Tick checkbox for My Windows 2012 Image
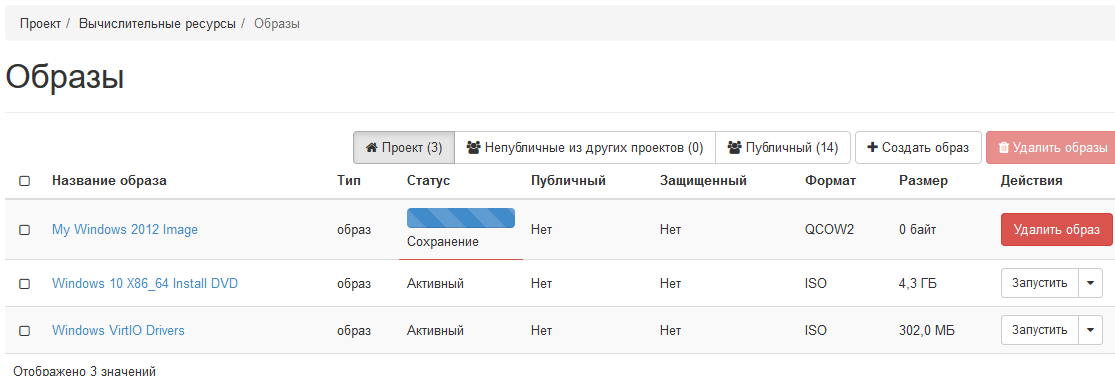 (x=24, y=230)
